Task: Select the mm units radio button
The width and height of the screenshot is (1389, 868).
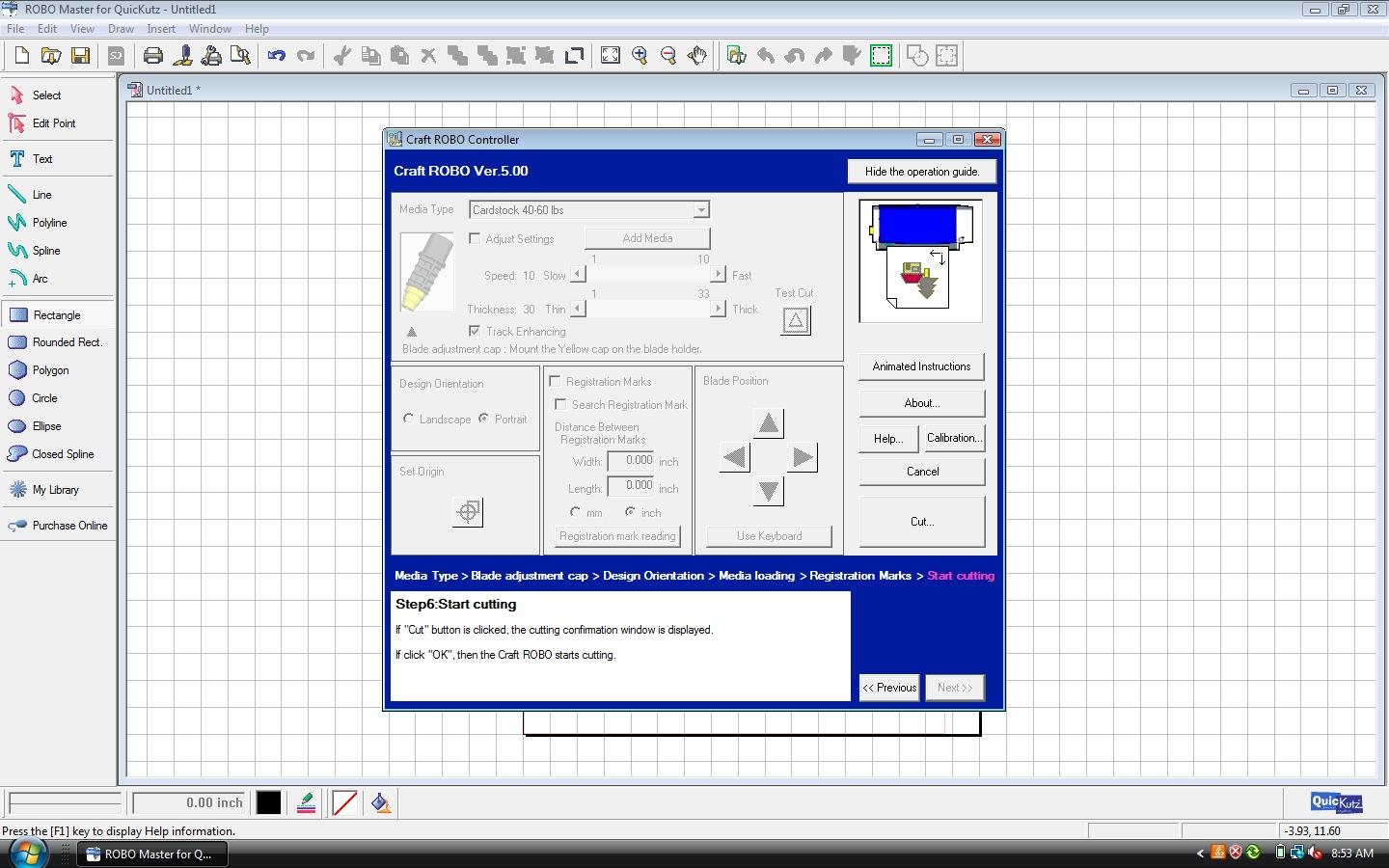Action: [x=575, y=512]
